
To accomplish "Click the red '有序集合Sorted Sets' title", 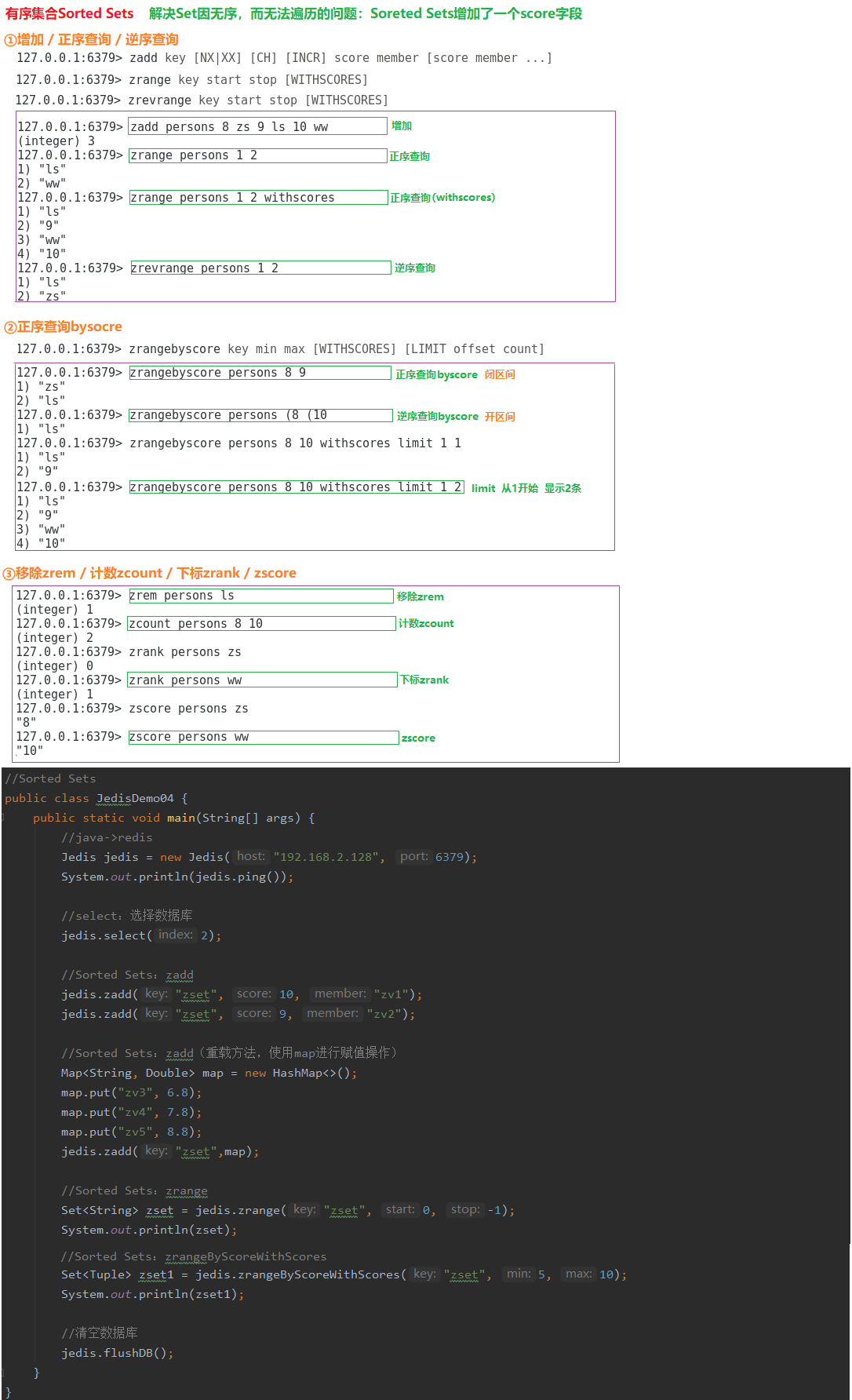I will 69,13.
